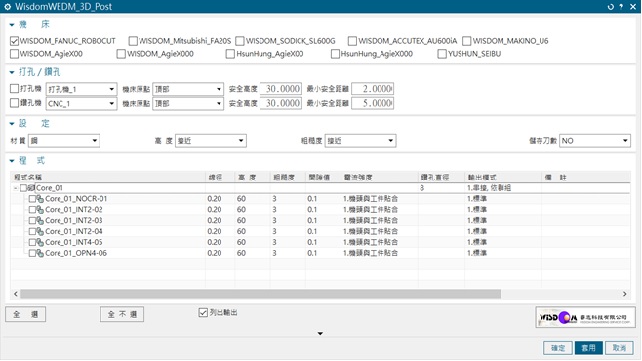642x361 pixels.
Task: Enable the WISDOM_AgieX00 machine
Action: pos(14,54)
